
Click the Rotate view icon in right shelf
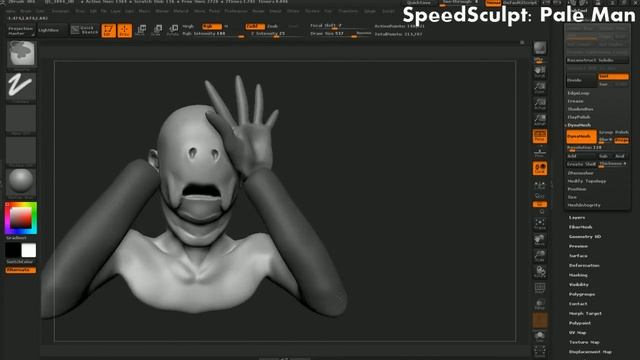pyautogui.click(x=540, y=271)
